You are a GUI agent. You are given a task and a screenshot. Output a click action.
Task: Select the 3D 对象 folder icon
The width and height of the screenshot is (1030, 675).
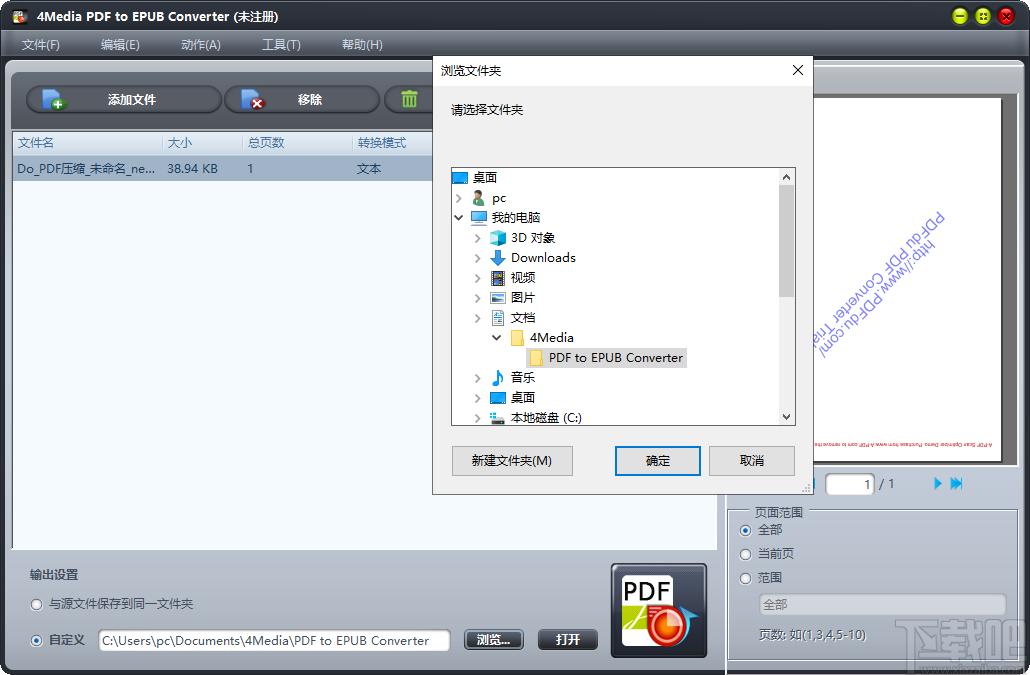coord(498,238)
